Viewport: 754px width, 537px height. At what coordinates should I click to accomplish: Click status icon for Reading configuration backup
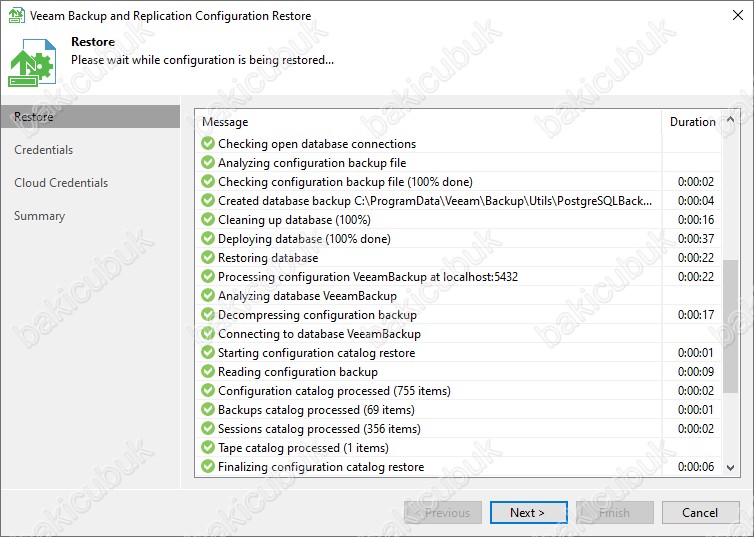pos(208,371)
